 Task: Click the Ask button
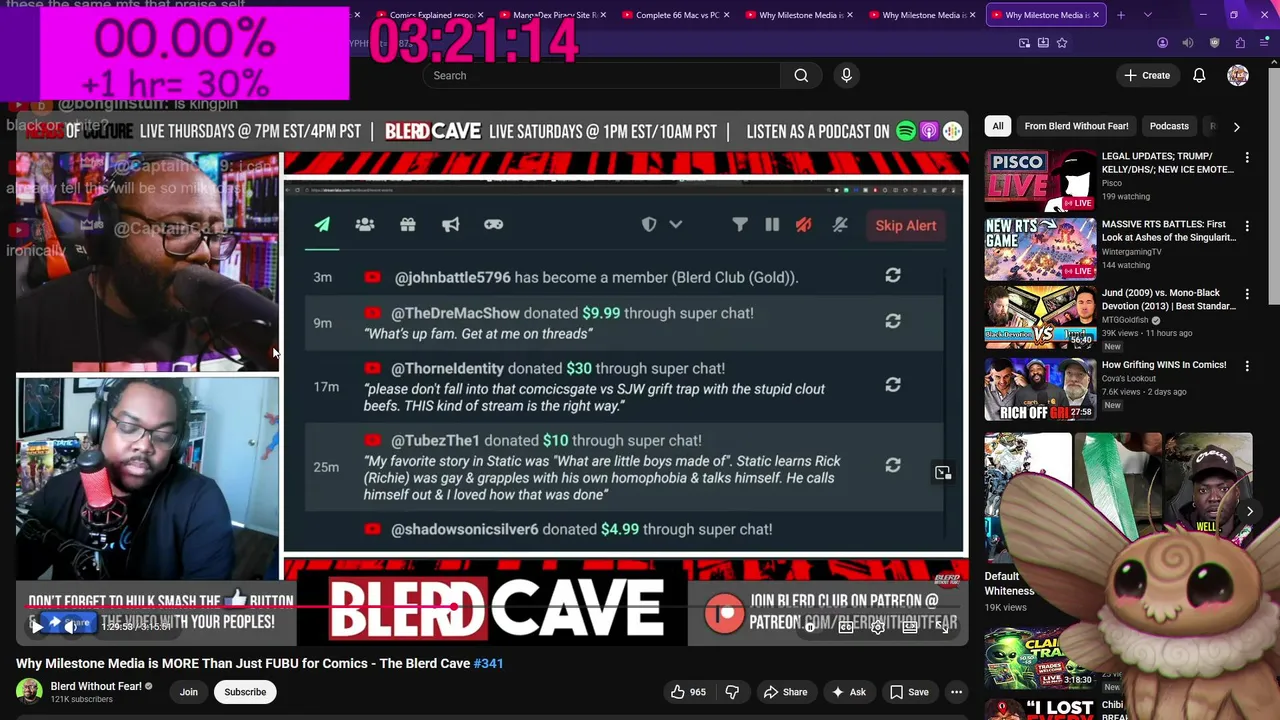(848, 692)
